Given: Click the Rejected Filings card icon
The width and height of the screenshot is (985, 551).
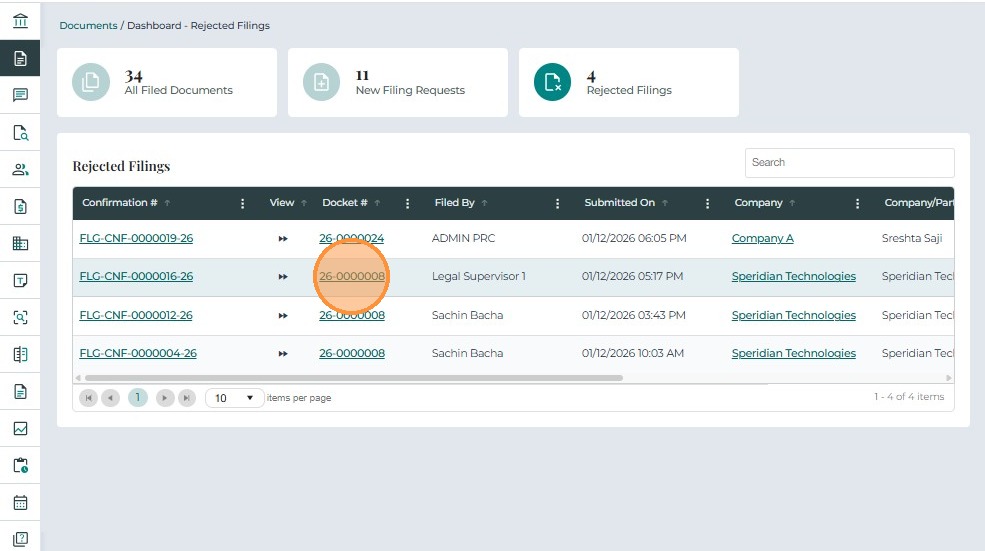Looking at the screenshot, I should [x=552, y=82].
